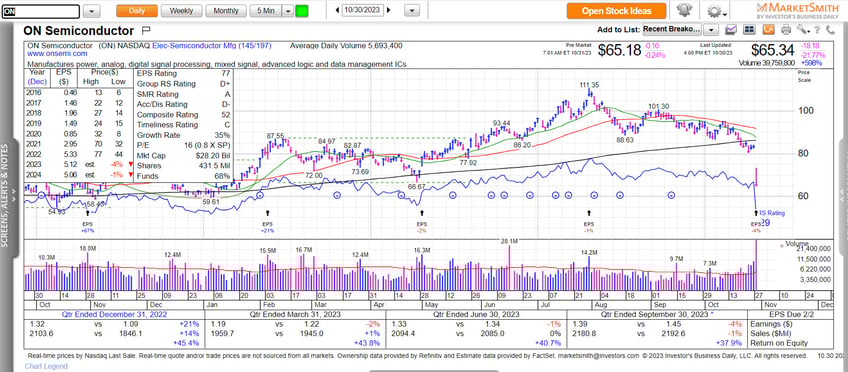848x372 pixels.
Task: Click the chart view icon beside Add to List
Action: click(x=731, y=30)
